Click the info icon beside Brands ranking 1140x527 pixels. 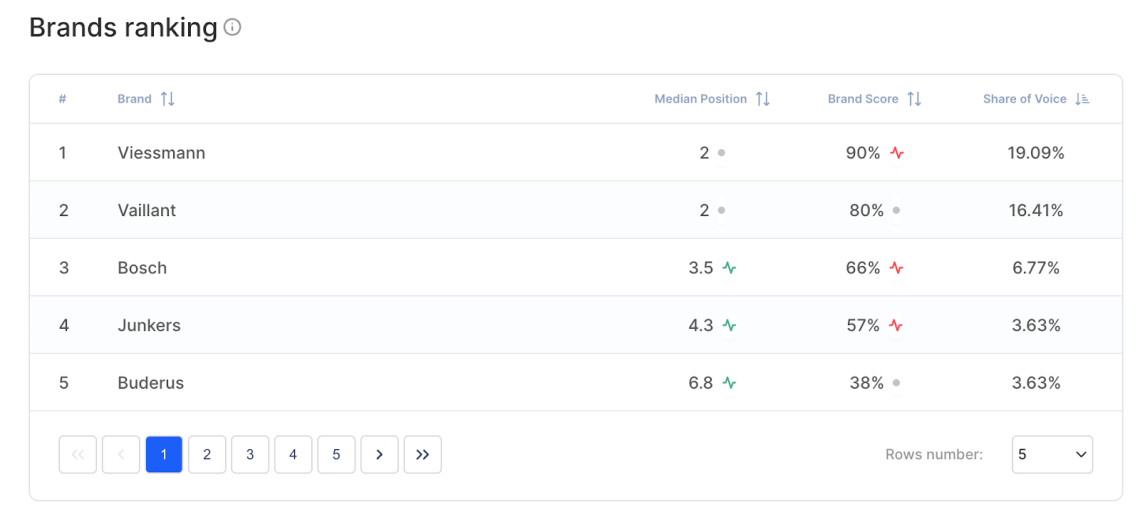tap(232, 28)
